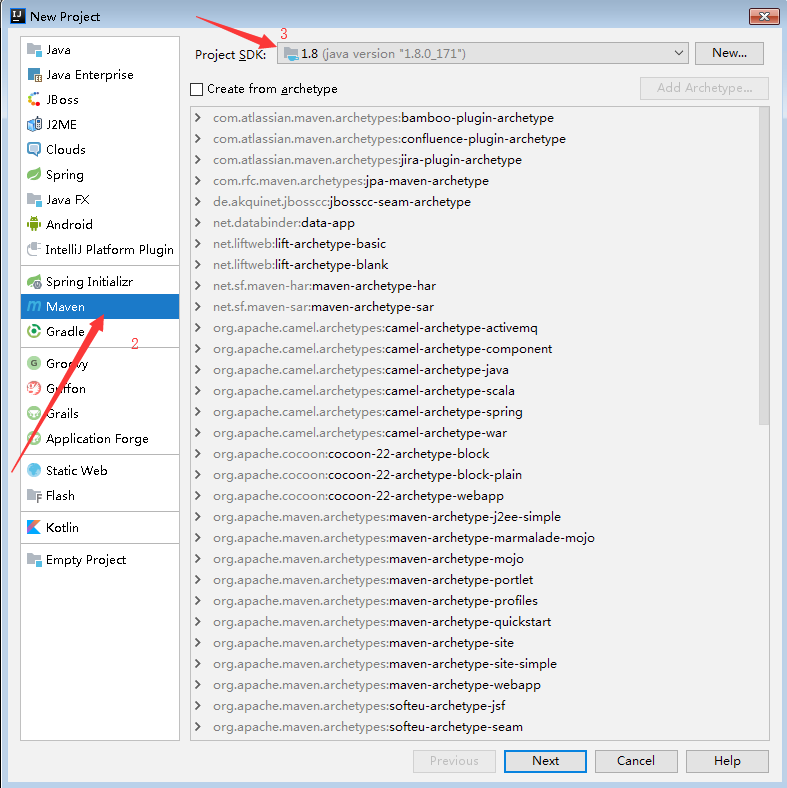The height and width of the screenshot is (788, 787).
Task: Click the archetype list vertical scrollbar
Action: 764,266
